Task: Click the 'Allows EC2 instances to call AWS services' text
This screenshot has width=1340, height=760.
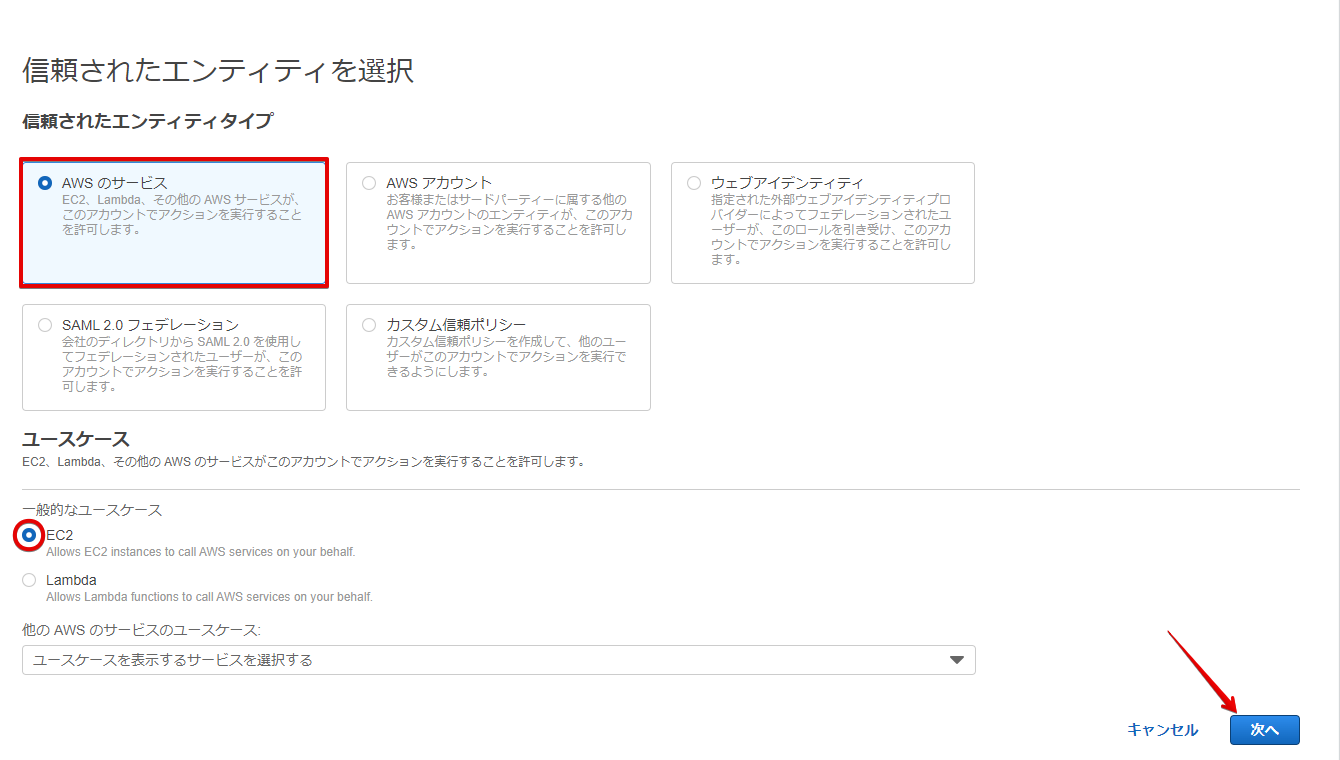Action: coord(201,552)
